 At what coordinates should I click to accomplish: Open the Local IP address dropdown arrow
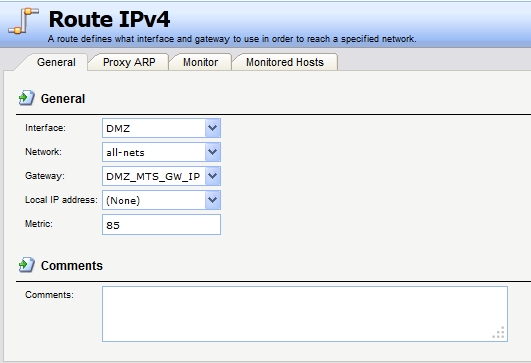(x=213, y=200)
